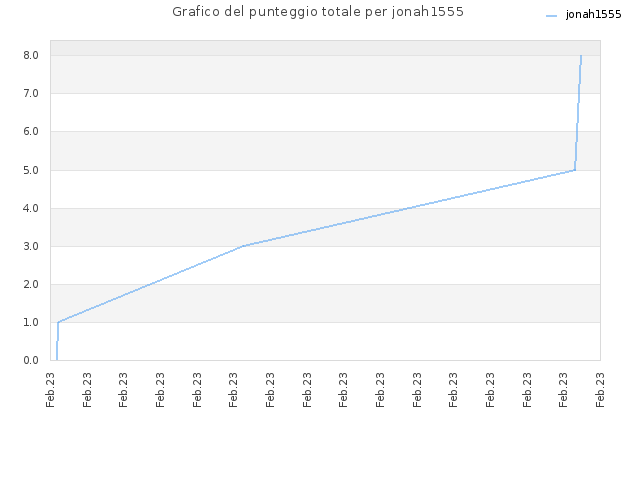Click the 3.0 y-axis label

[31, 246]
